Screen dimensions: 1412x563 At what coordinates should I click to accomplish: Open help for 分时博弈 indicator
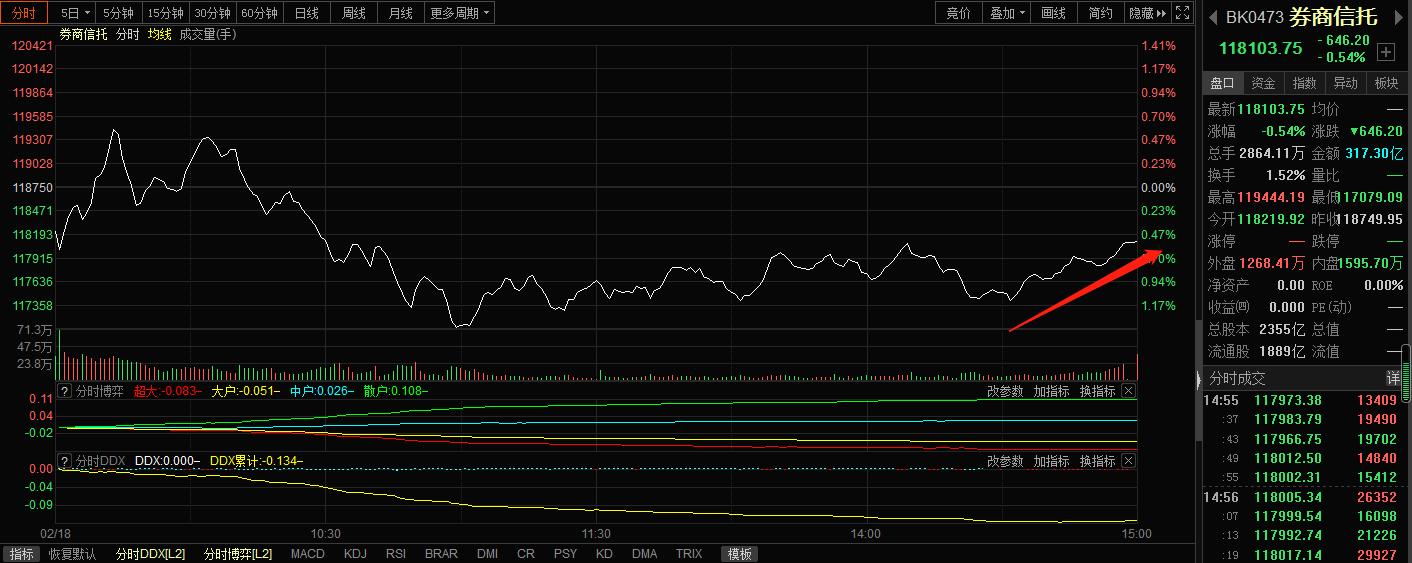65,391
